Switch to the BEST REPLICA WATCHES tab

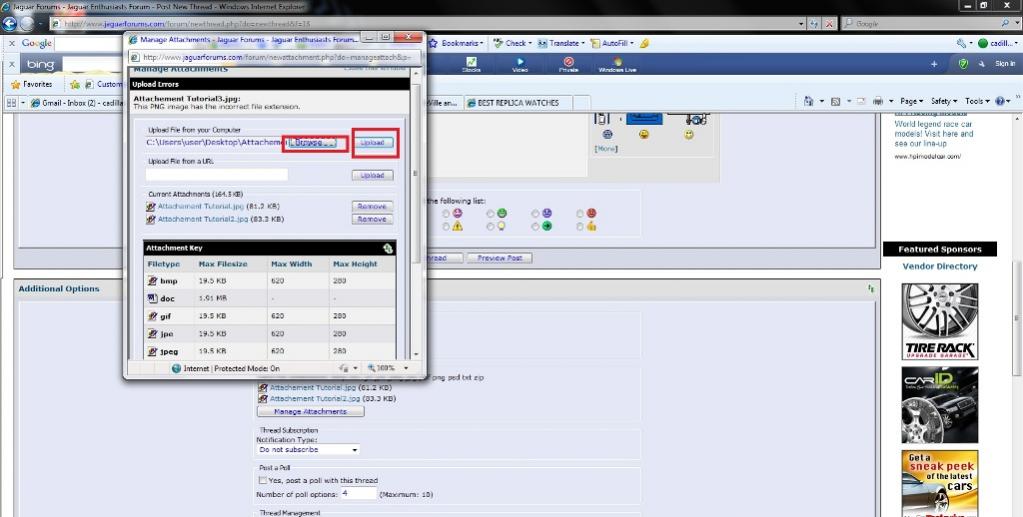click(518, 102)
